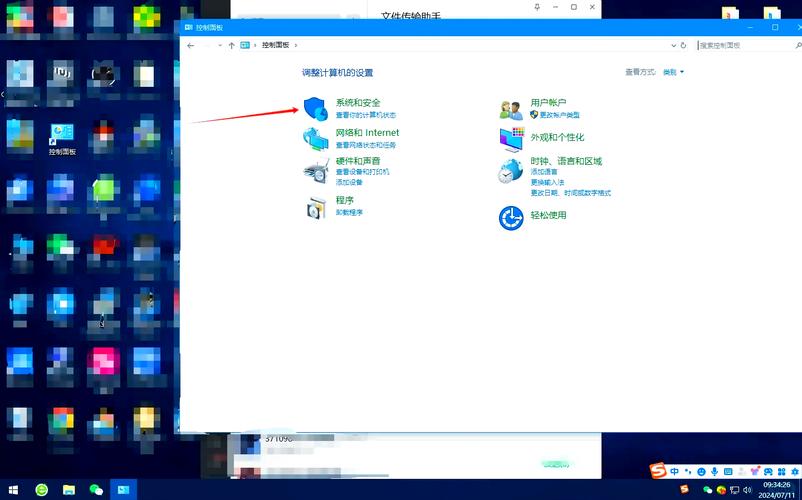Click the 外观和个性化 monitor icon
The image size is (802, 500).
(511, 138)
